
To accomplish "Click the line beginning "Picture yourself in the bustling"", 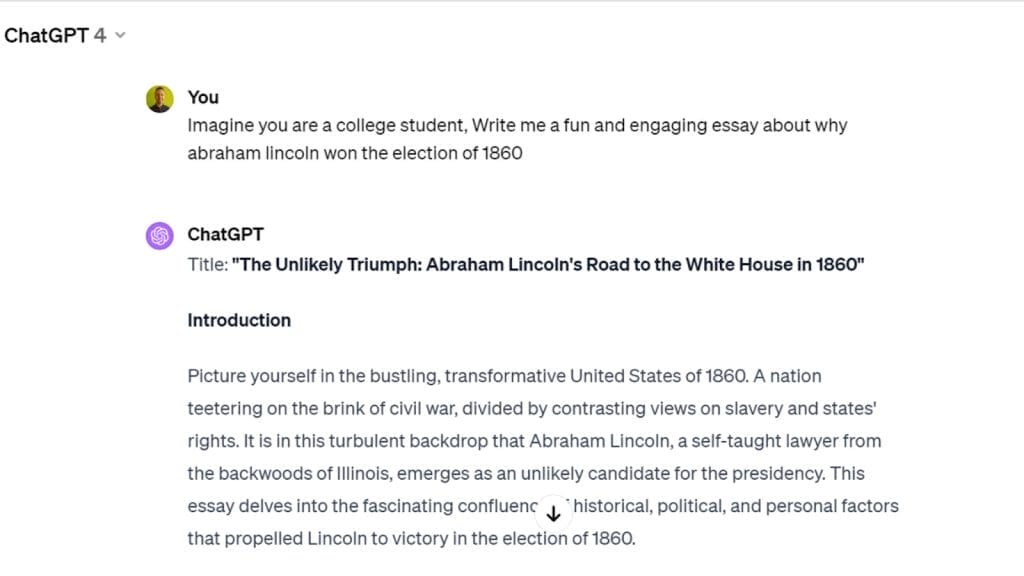I will click(504, 376).
